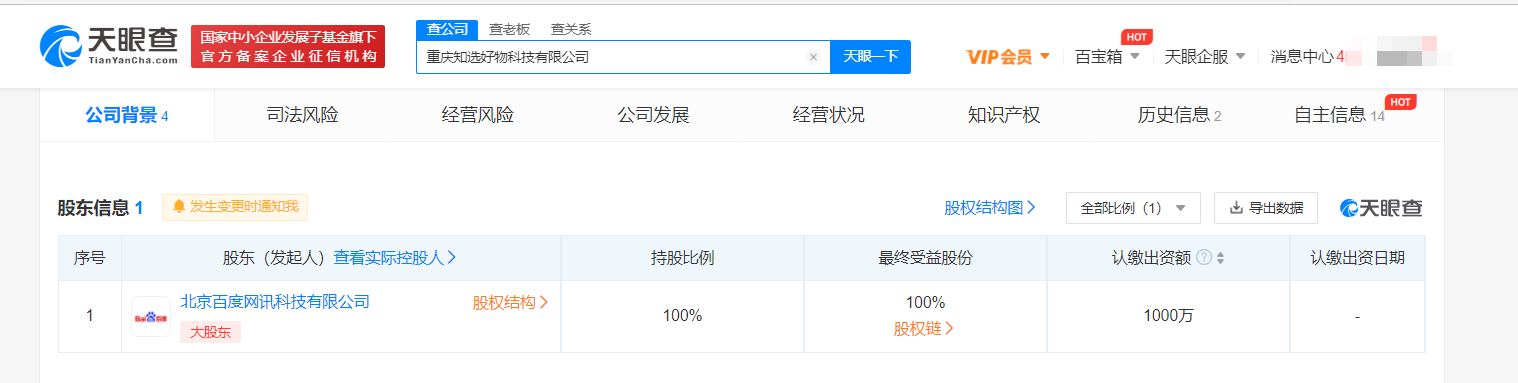Open the 全部比例 (1) filter dropdown

[1133, 208]
